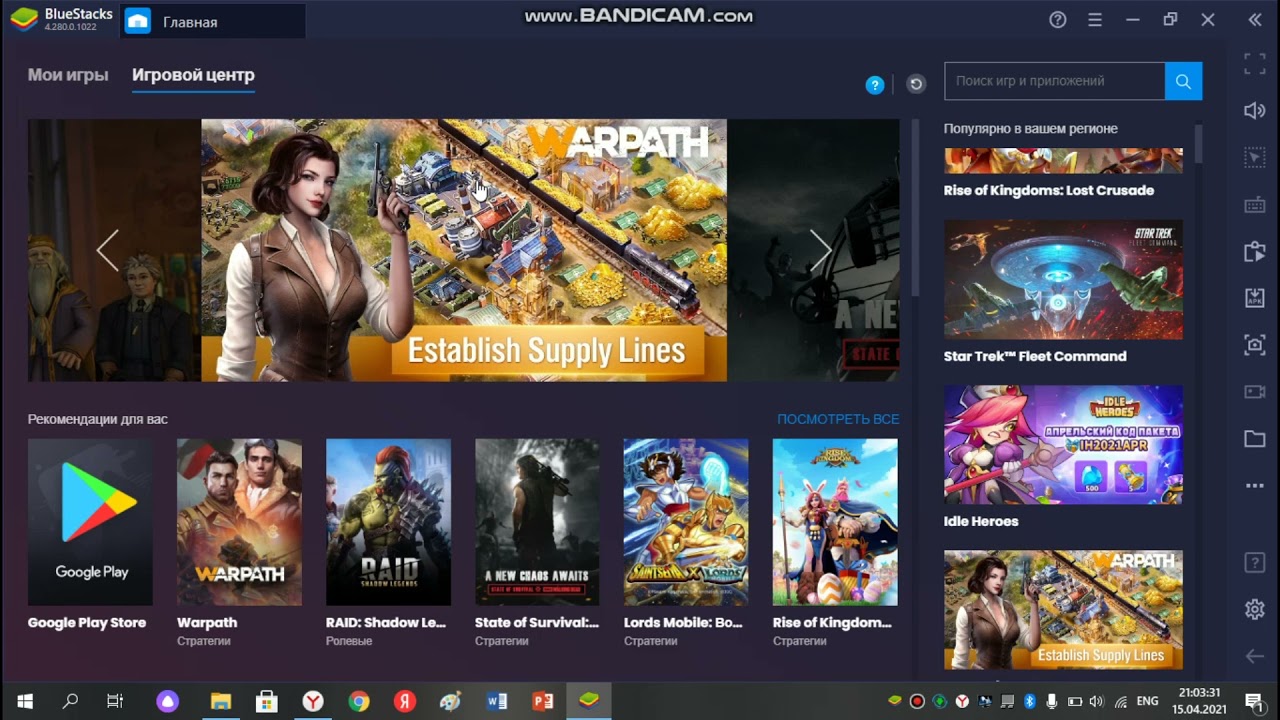Click Idle Heroes title text

click(981, 521)
